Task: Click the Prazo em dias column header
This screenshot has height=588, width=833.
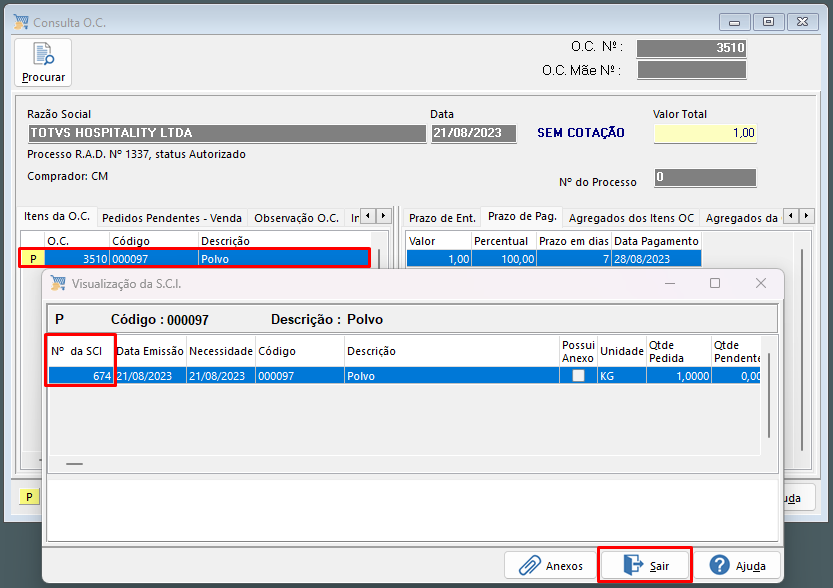Action: point(574,241)
